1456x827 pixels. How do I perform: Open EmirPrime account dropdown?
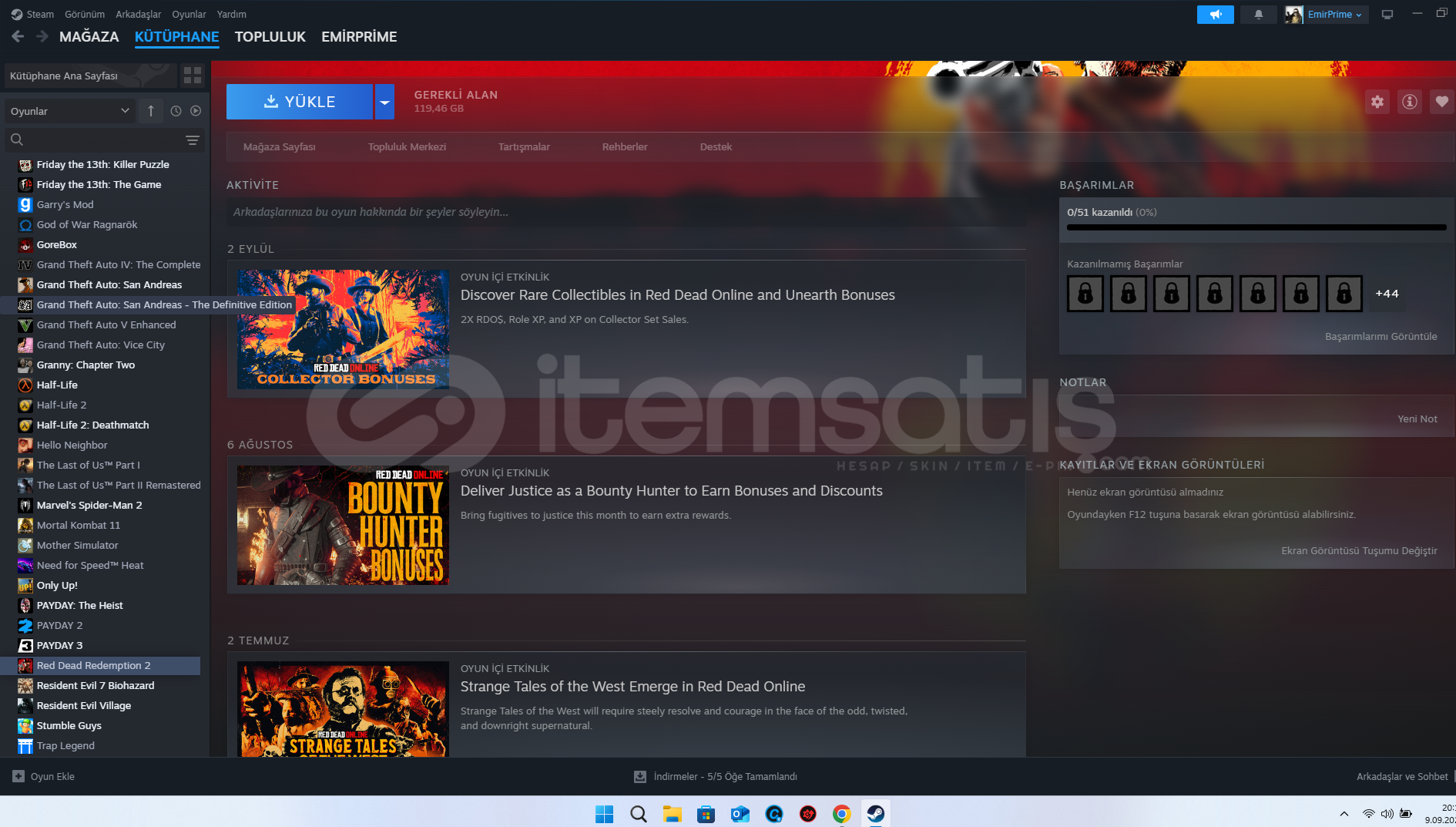1334,15
